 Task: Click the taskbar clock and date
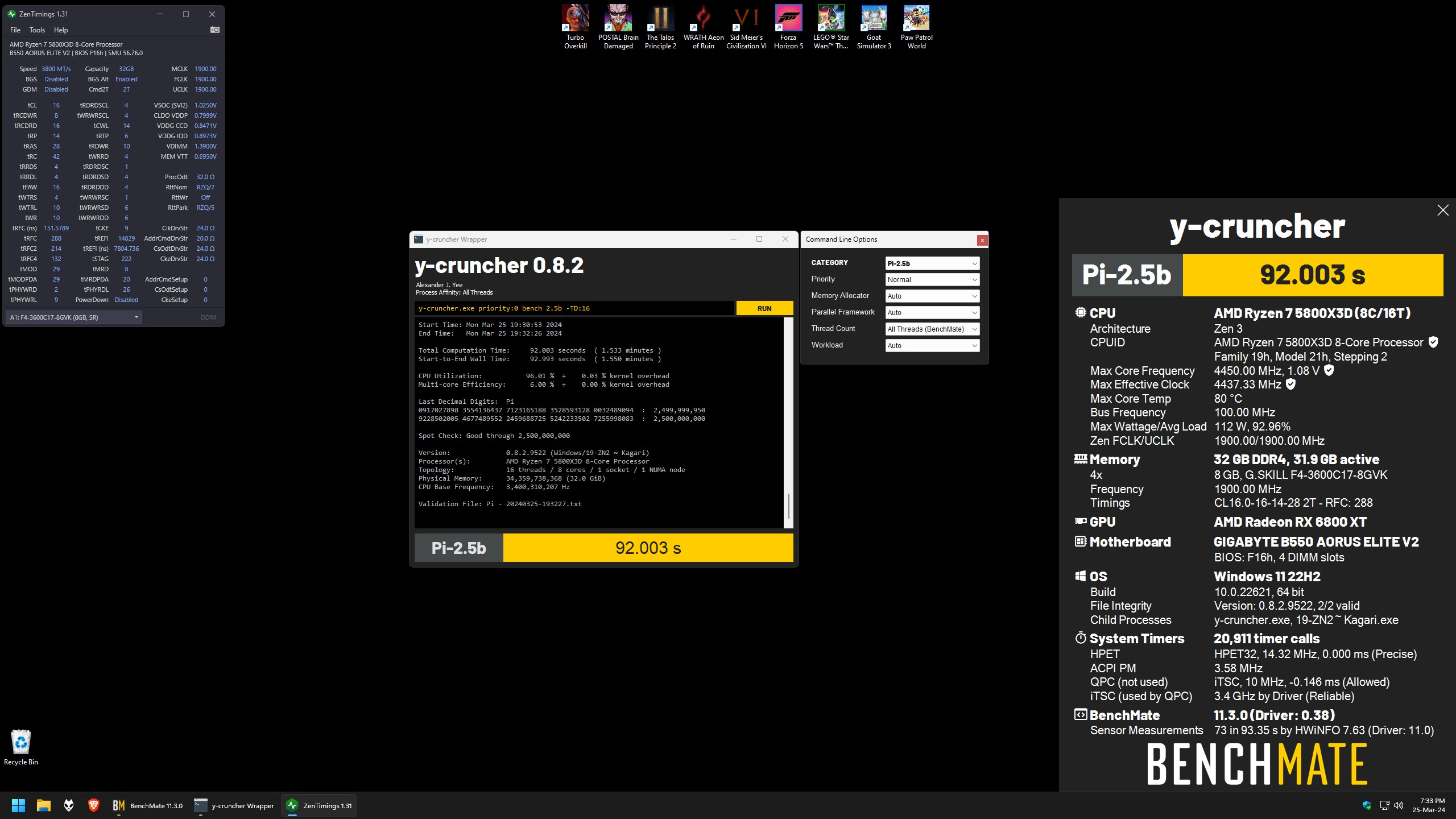pos(1428,805)
